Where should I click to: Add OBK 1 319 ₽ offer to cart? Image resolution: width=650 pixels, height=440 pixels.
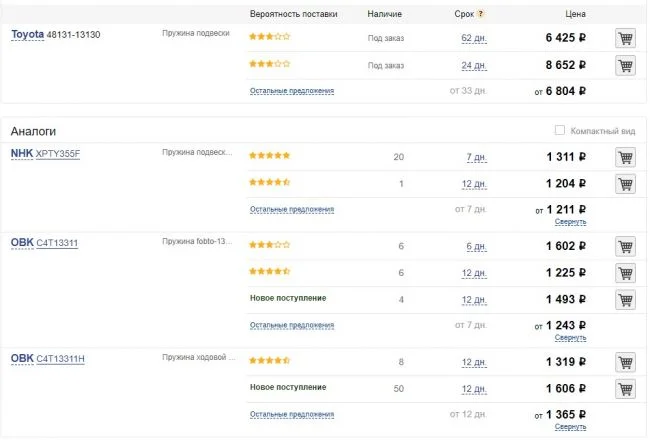pos(625,362)
